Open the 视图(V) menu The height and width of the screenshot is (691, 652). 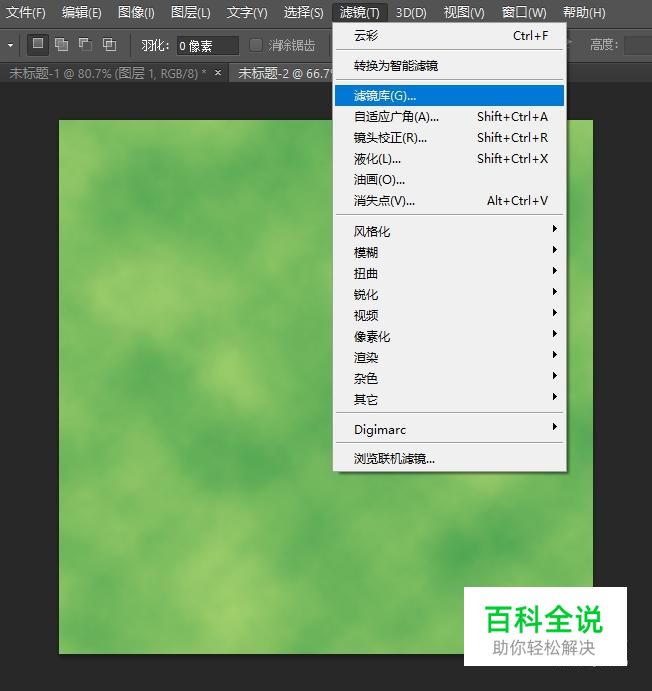click(x=464, y=12)
